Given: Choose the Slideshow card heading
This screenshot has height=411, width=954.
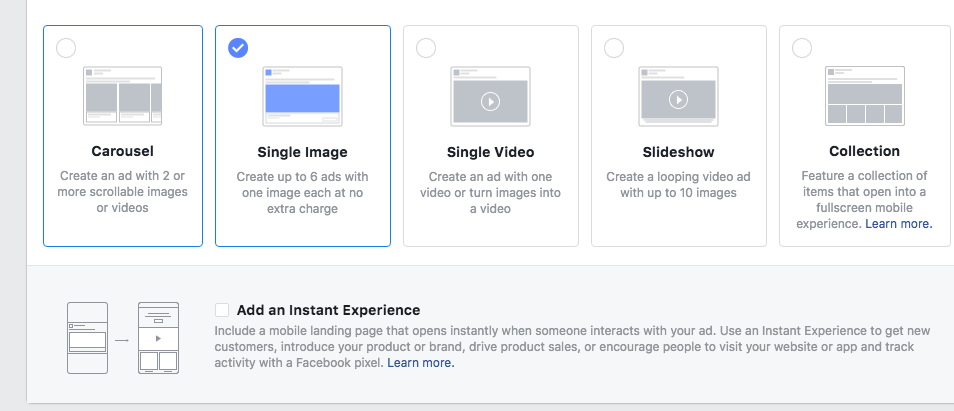Looking at the screenshot, I should [x=678, y=152].
